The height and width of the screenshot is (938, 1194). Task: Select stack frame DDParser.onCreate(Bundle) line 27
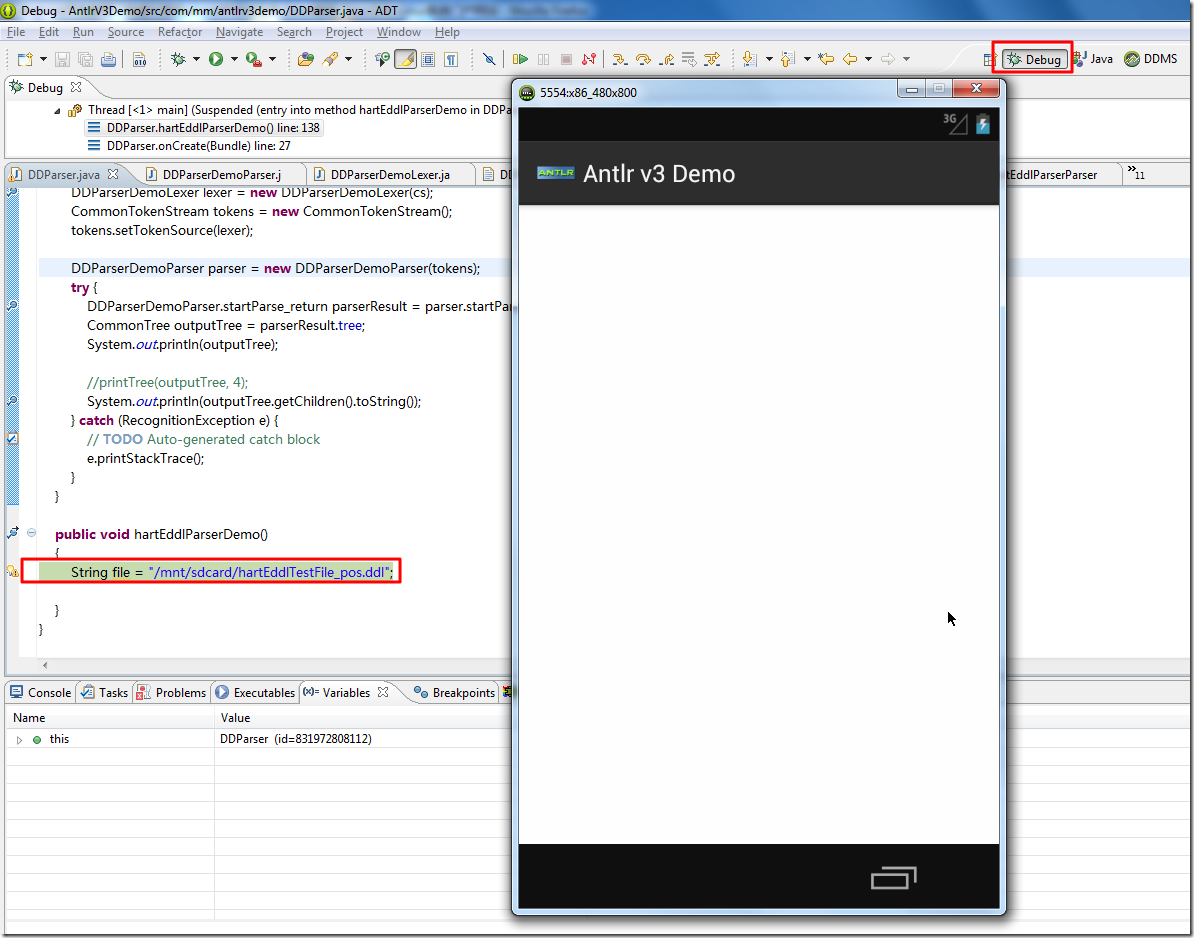(190, 145)
